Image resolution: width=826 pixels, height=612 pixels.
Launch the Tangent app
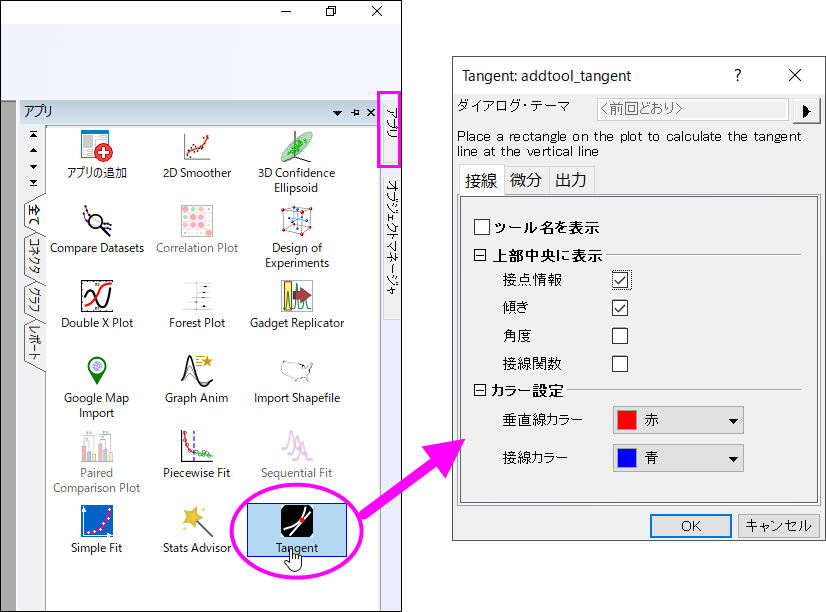(x=297, y=530)
